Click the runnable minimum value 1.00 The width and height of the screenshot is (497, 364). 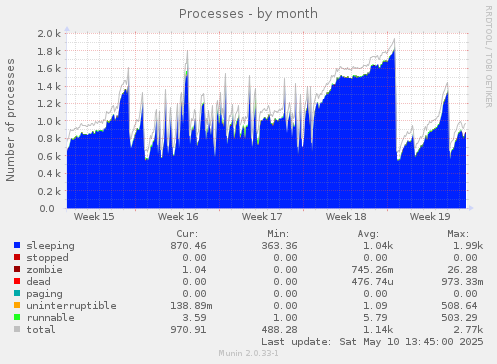[285, 318]
